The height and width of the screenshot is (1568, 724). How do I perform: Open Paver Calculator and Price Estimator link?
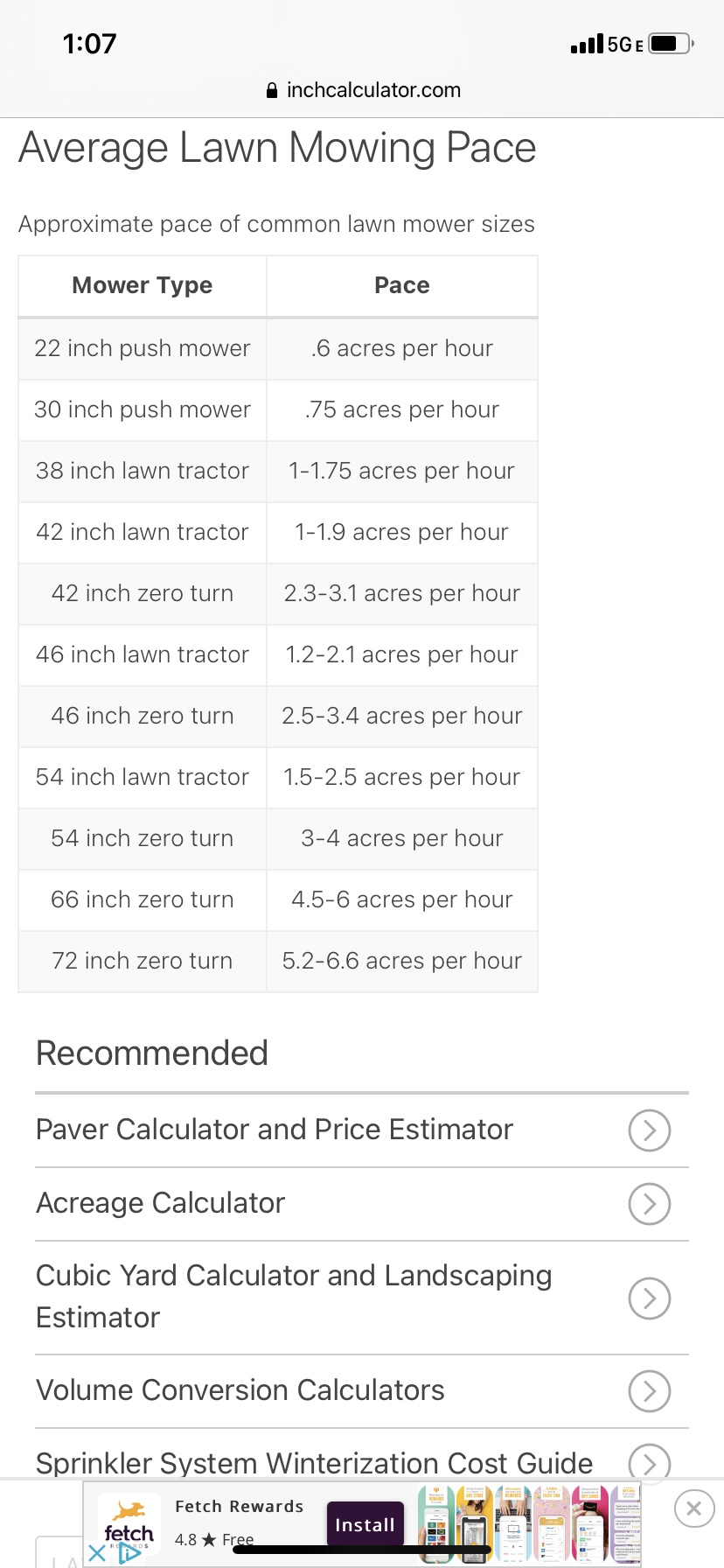tap(275, 1130)
